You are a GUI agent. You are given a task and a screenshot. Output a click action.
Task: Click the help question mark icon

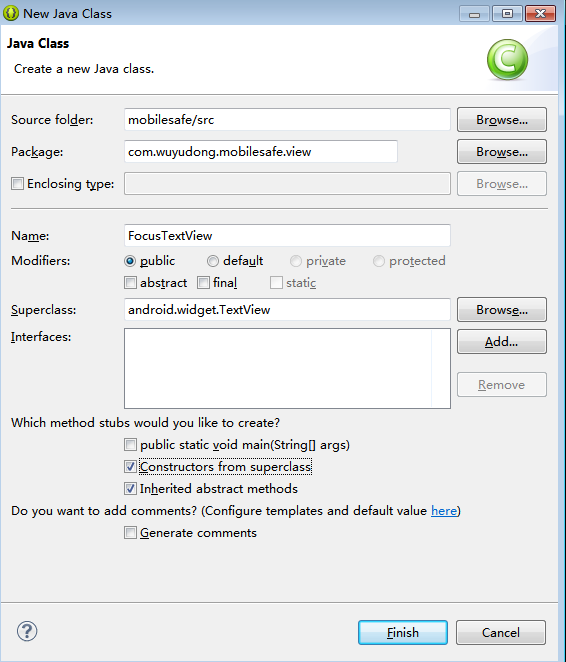pos(27,631)
